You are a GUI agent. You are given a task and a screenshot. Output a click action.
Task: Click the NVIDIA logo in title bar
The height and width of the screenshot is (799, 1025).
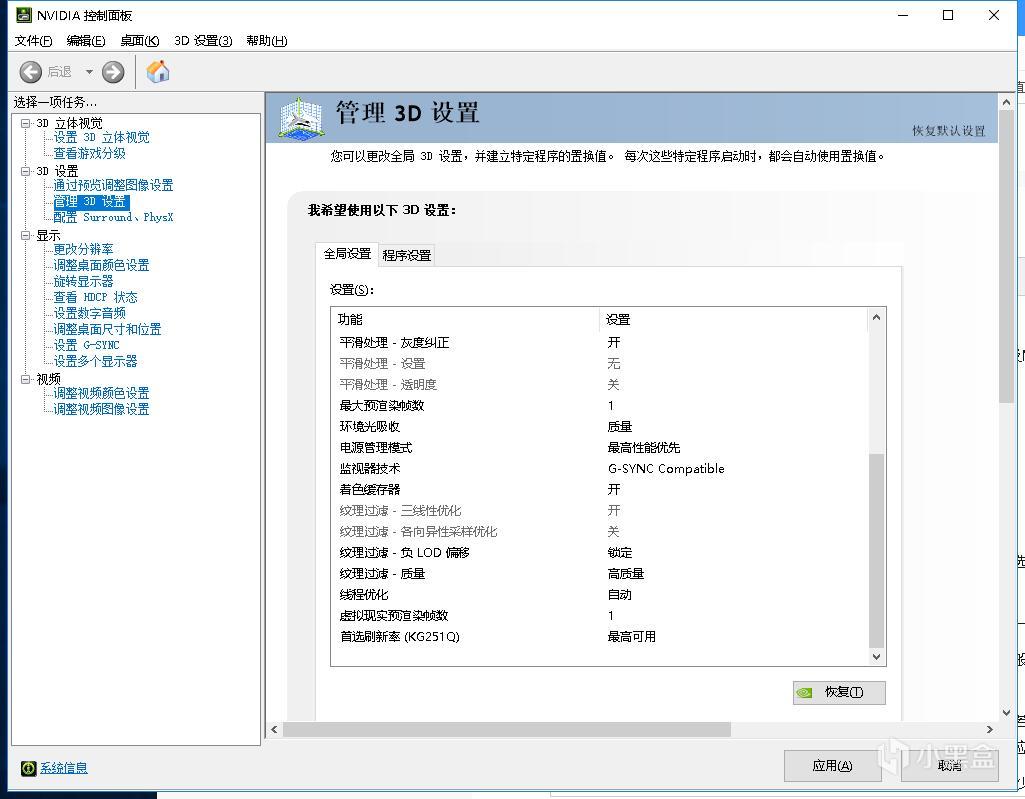pyautogui.click(x=22, y=15)
